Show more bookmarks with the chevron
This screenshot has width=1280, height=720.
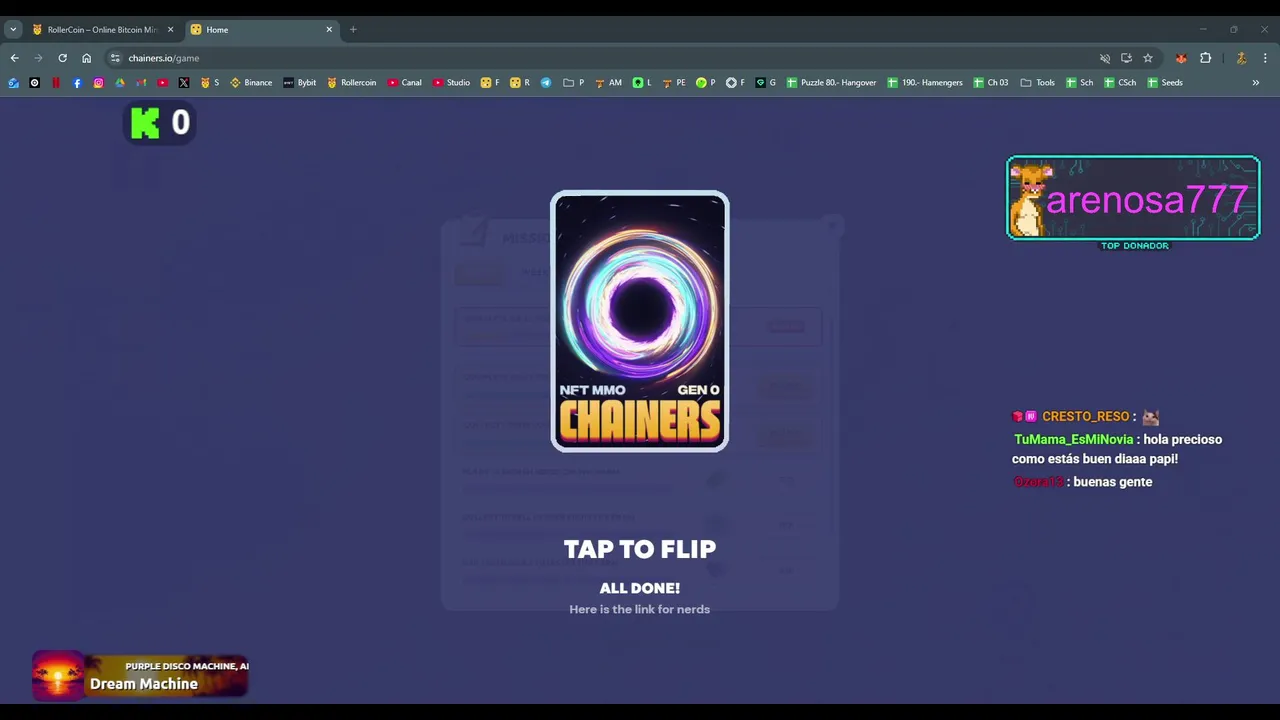(x=1256, y=83)
